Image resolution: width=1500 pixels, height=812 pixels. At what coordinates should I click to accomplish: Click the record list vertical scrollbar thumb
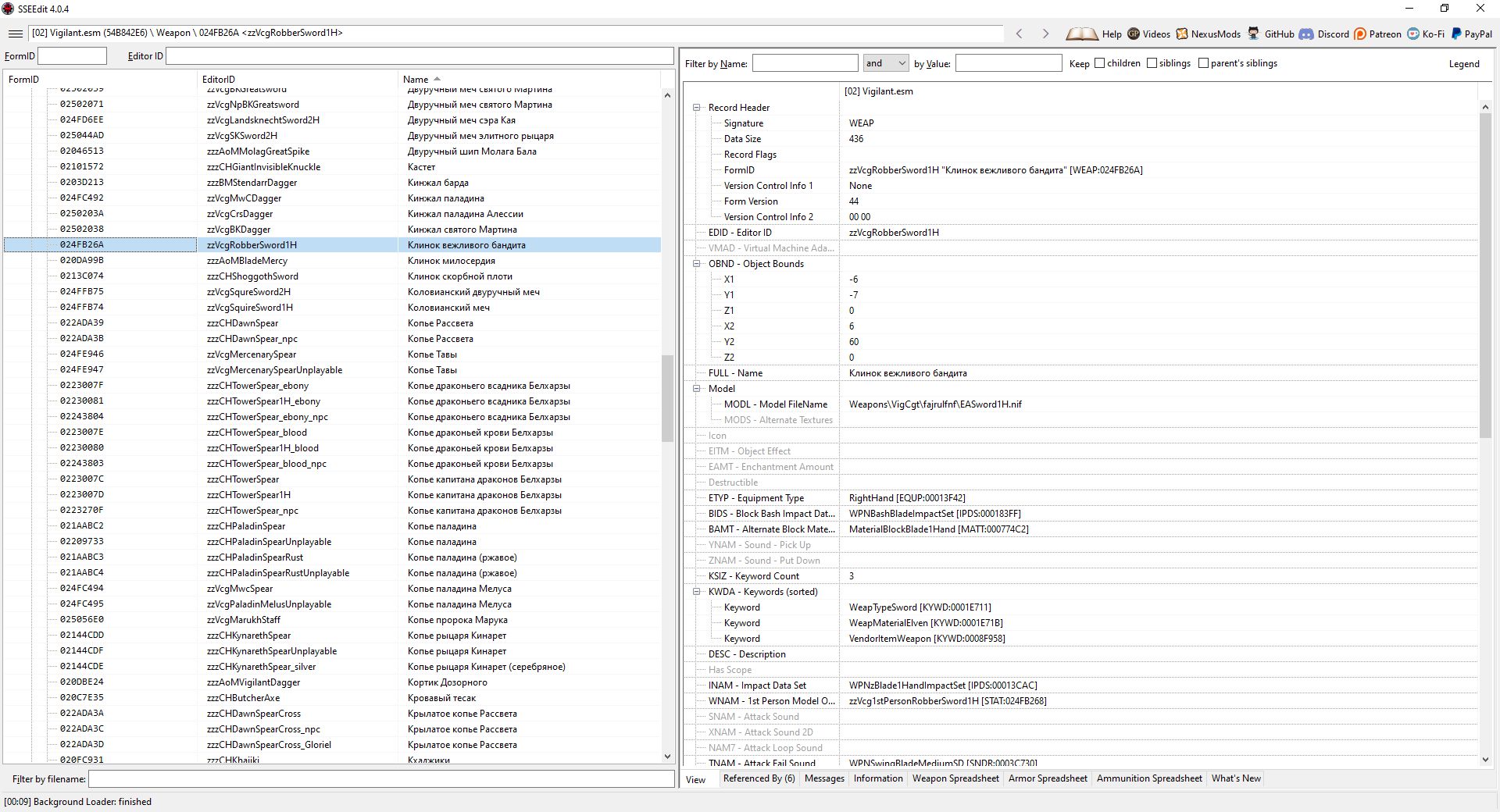[x=667, y=398]
